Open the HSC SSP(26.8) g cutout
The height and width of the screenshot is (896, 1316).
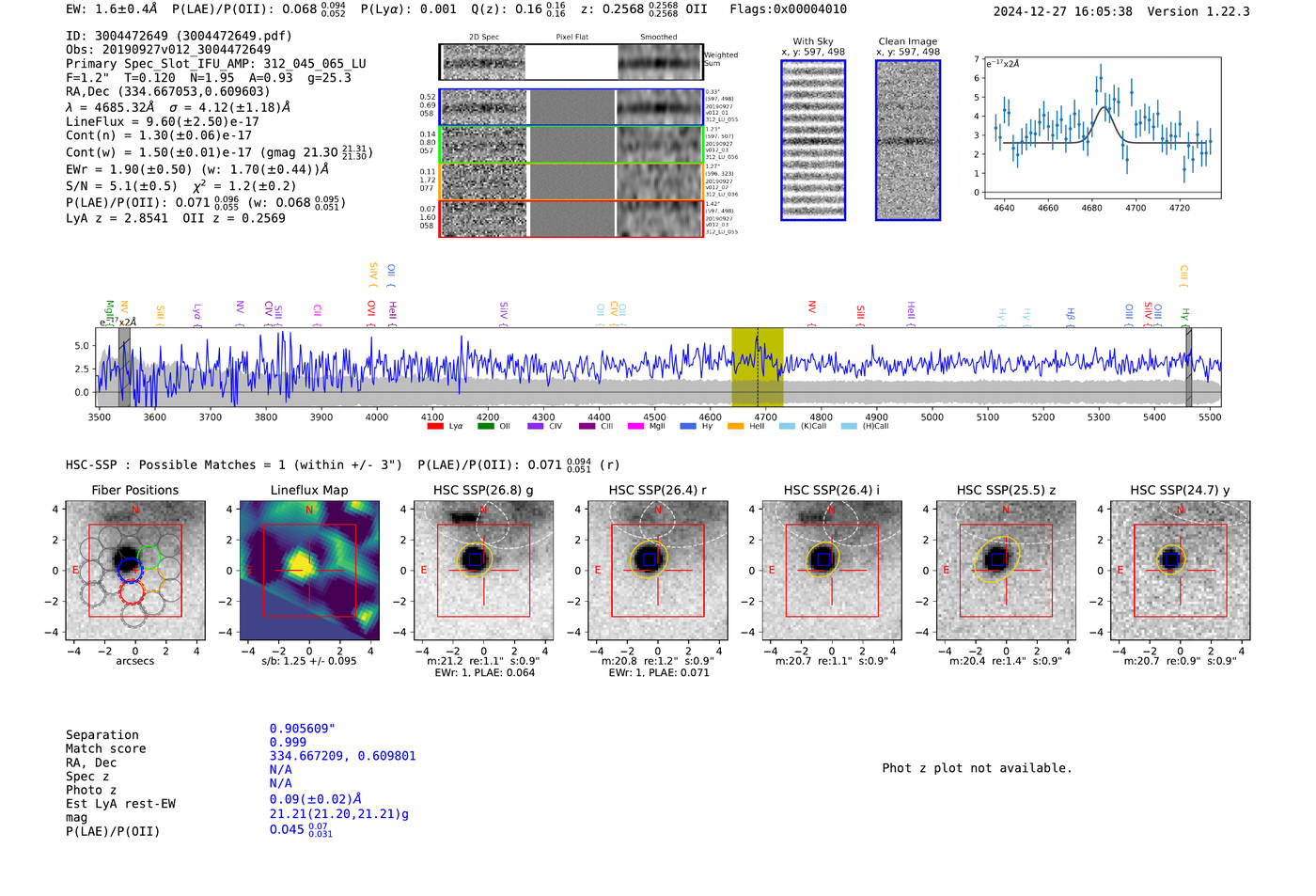point(484,571)
